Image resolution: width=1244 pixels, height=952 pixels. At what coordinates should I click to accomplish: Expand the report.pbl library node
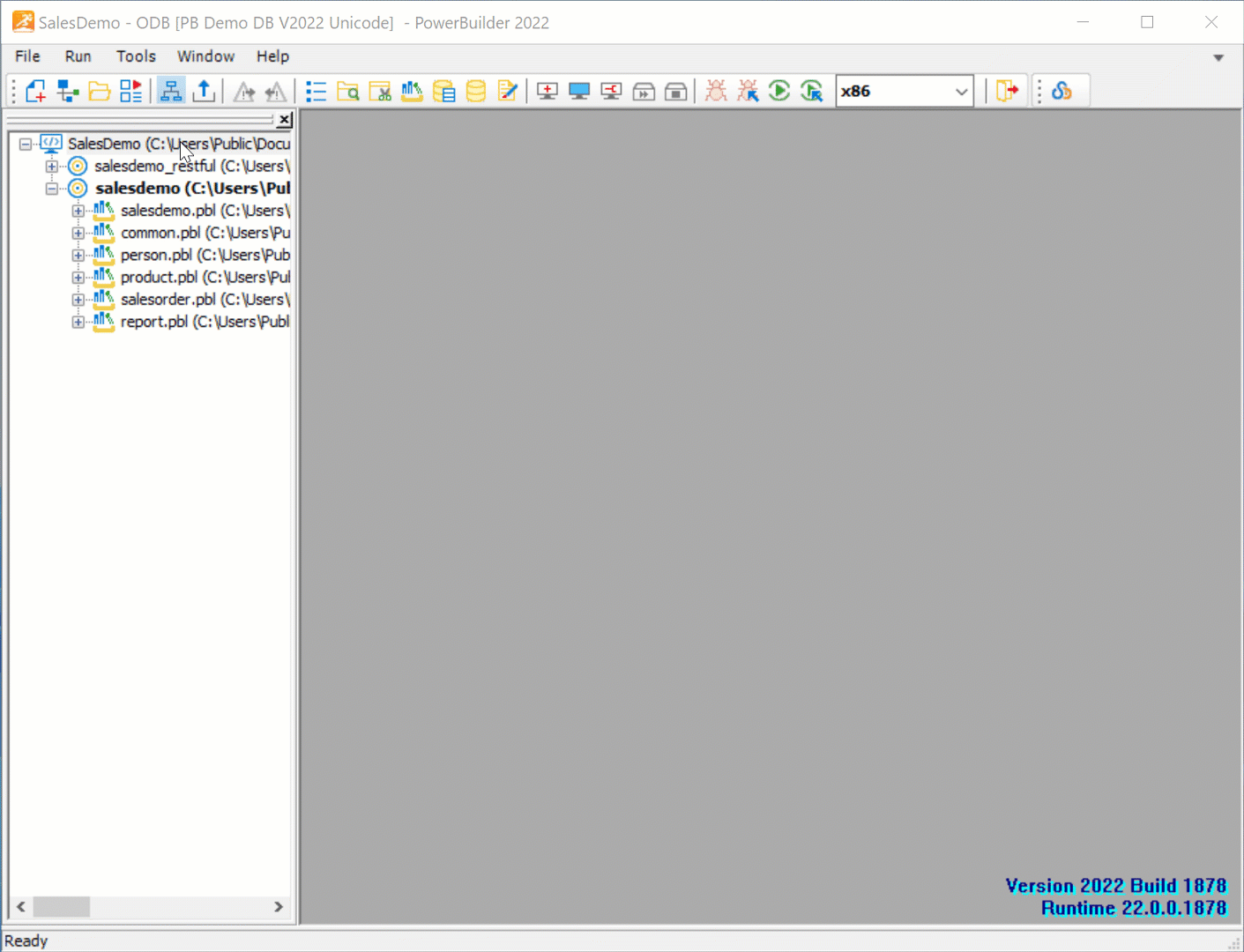pos(78,322)
